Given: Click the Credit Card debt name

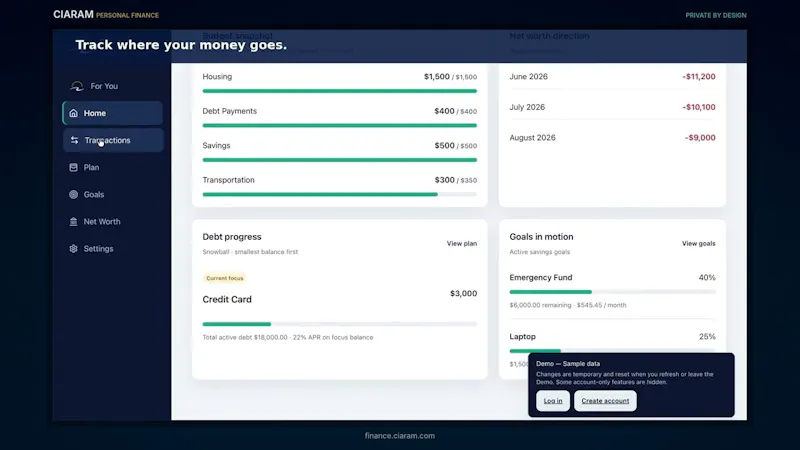Looking at the screenshot, I should pyautogui.click(x=227, y=299).
